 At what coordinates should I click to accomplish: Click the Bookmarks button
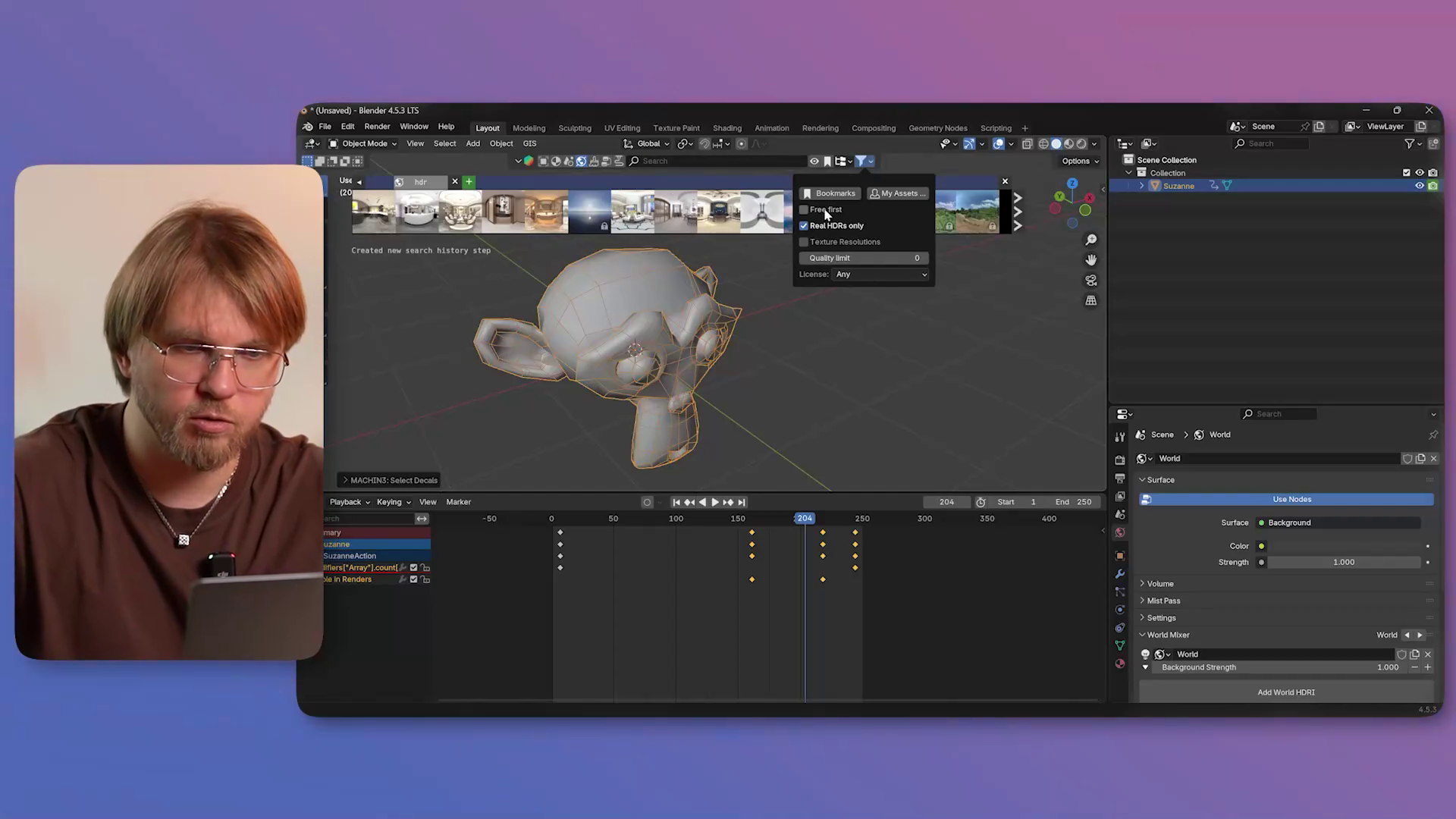click(829, 193)
